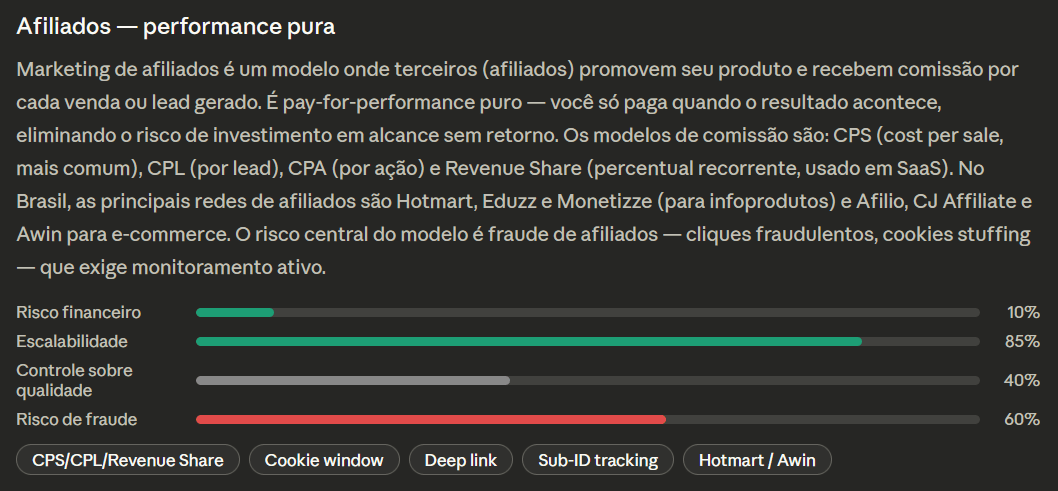Select the Escalabilidade label
Image resolution: width=1058 pixels, height=491 pixels.
pos(72,341)
